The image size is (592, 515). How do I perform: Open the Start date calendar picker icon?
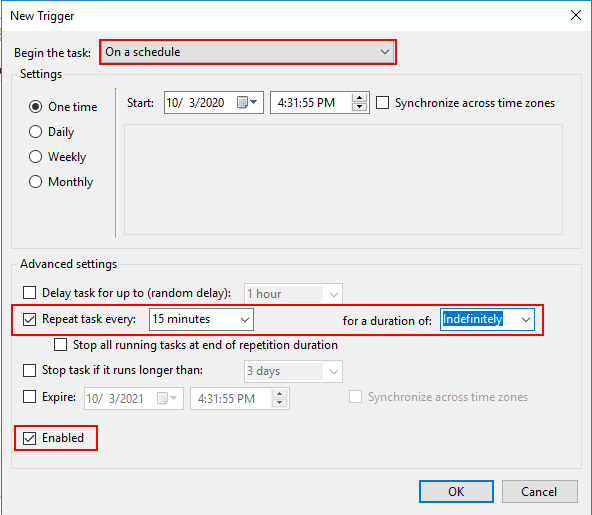coord(247,102)
